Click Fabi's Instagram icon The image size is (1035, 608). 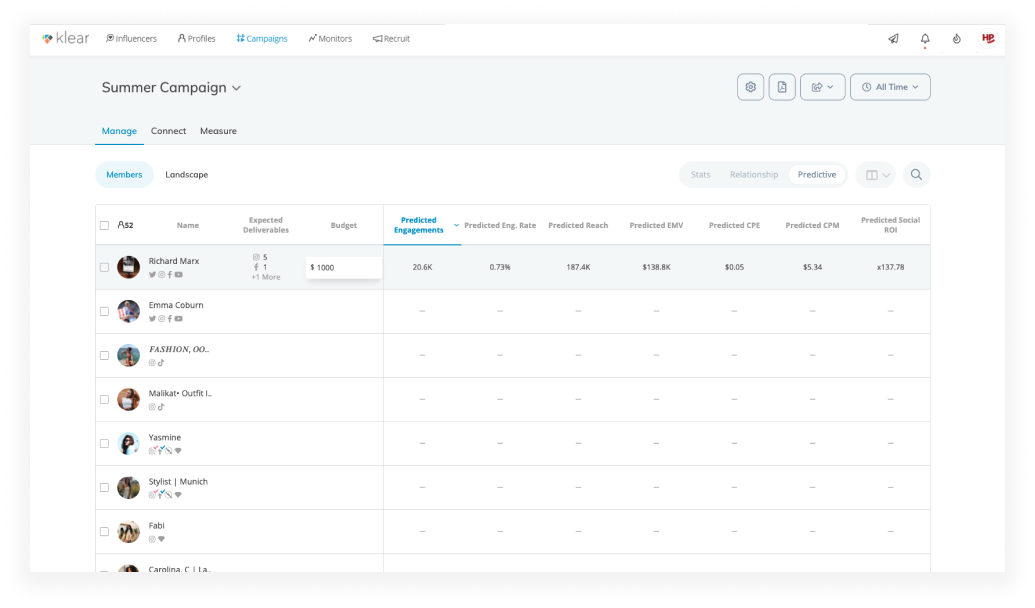click(x=152, y=539)
